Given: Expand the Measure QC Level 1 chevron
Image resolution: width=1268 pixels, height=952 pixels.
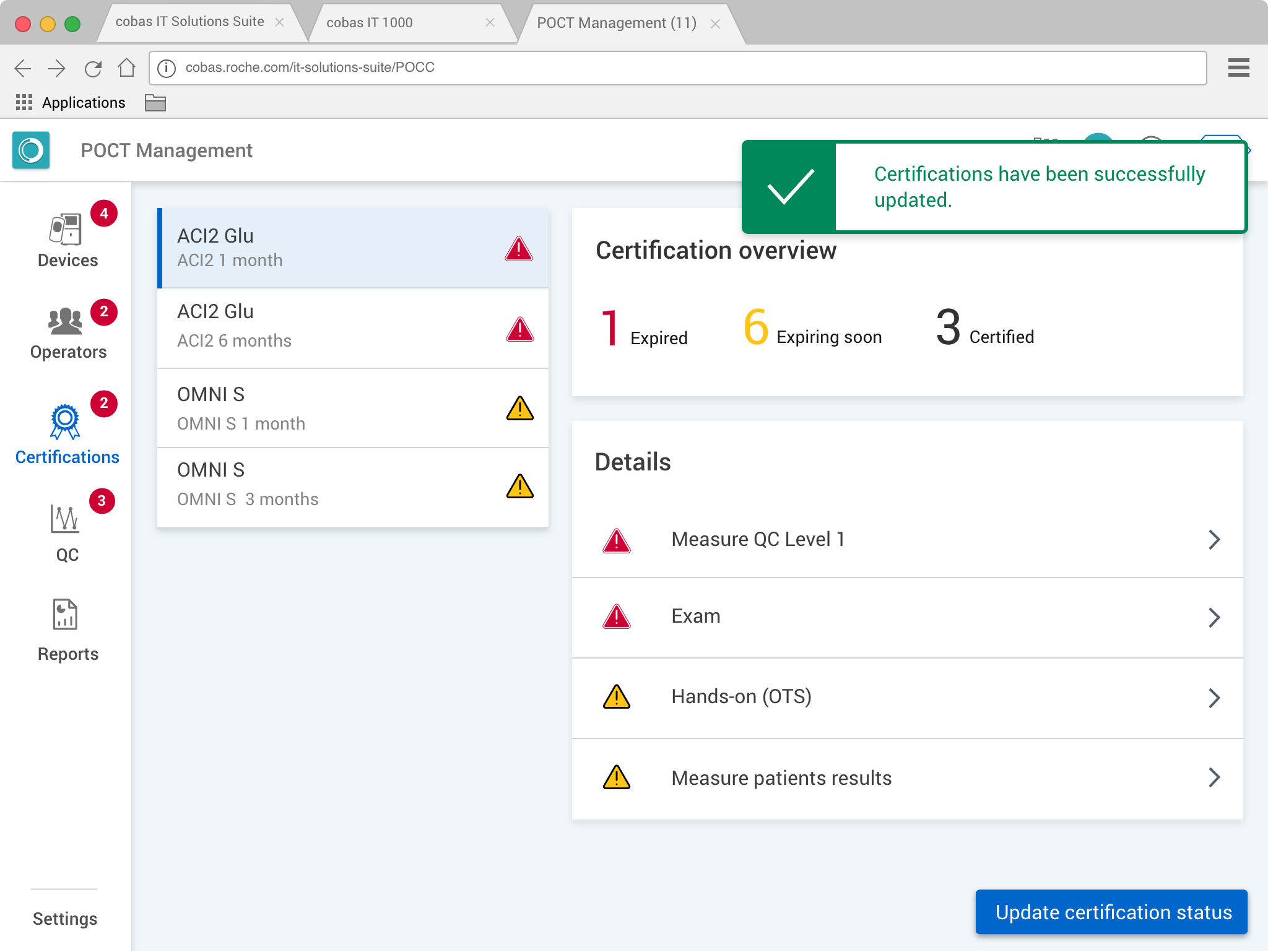Looking at the screenshot, I should (x=1214, y=540).
